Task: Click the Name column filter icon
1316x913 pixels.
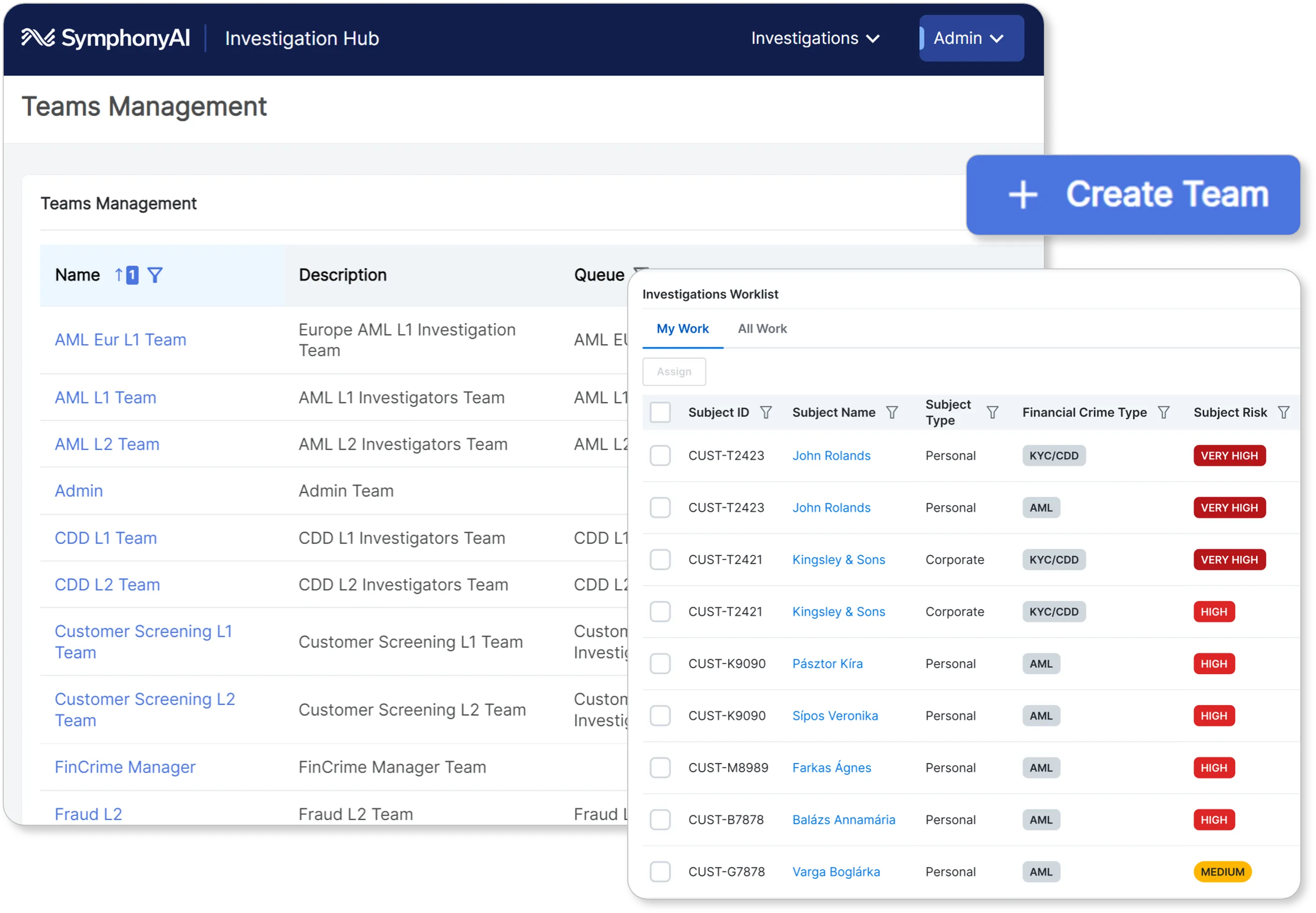Action: 155,275
